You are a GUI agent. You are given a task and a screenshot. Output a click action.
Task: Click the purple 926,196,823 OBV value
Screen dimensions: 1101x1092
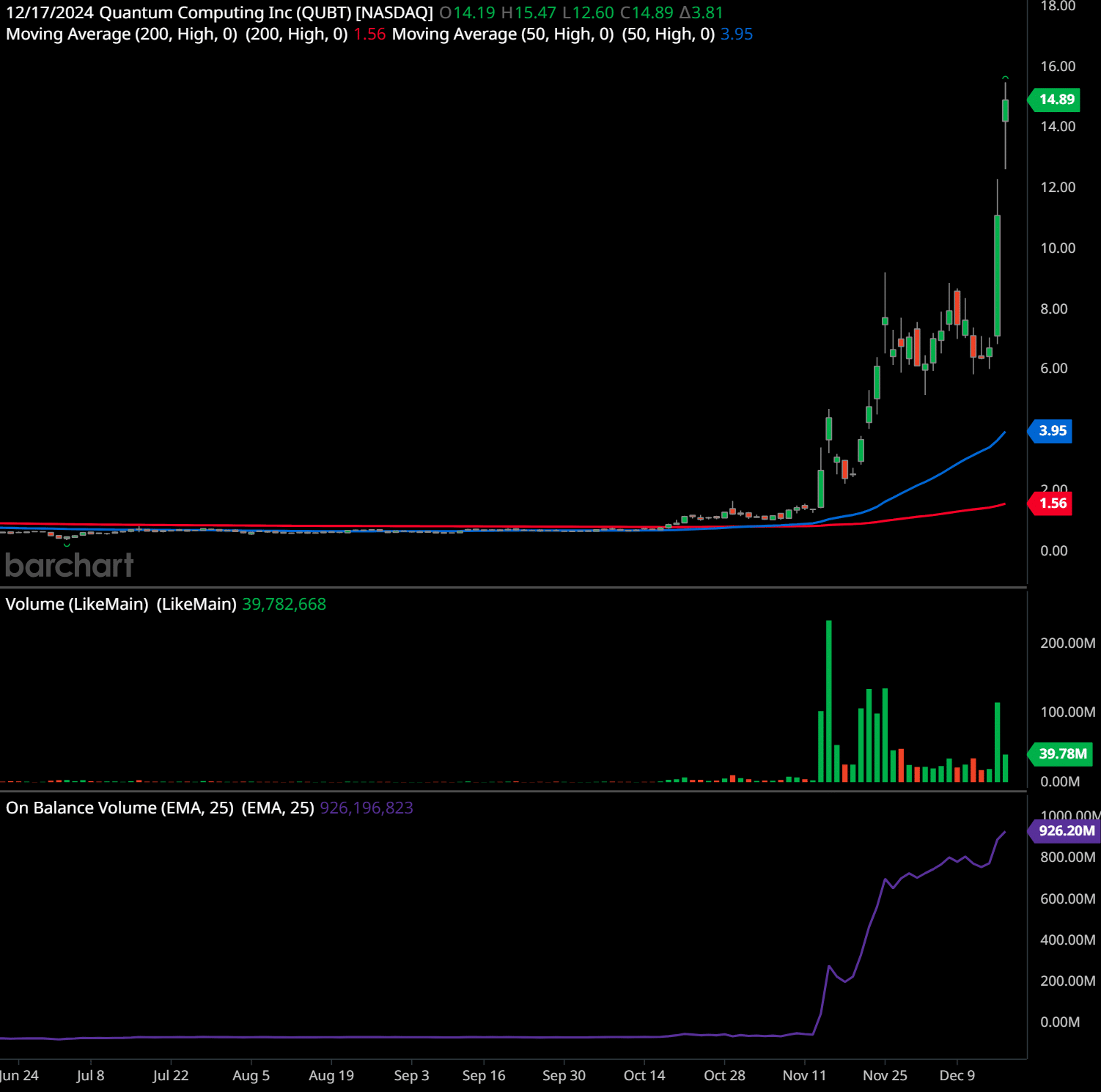pyautogui.click(x=367, y=808)
